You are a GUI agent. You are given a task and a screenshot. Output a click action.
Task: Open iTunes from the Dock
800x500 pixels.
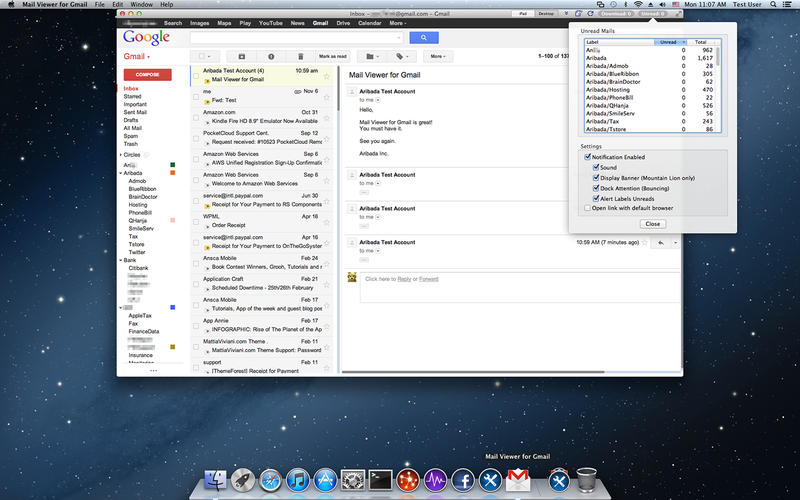coord(298,480)
